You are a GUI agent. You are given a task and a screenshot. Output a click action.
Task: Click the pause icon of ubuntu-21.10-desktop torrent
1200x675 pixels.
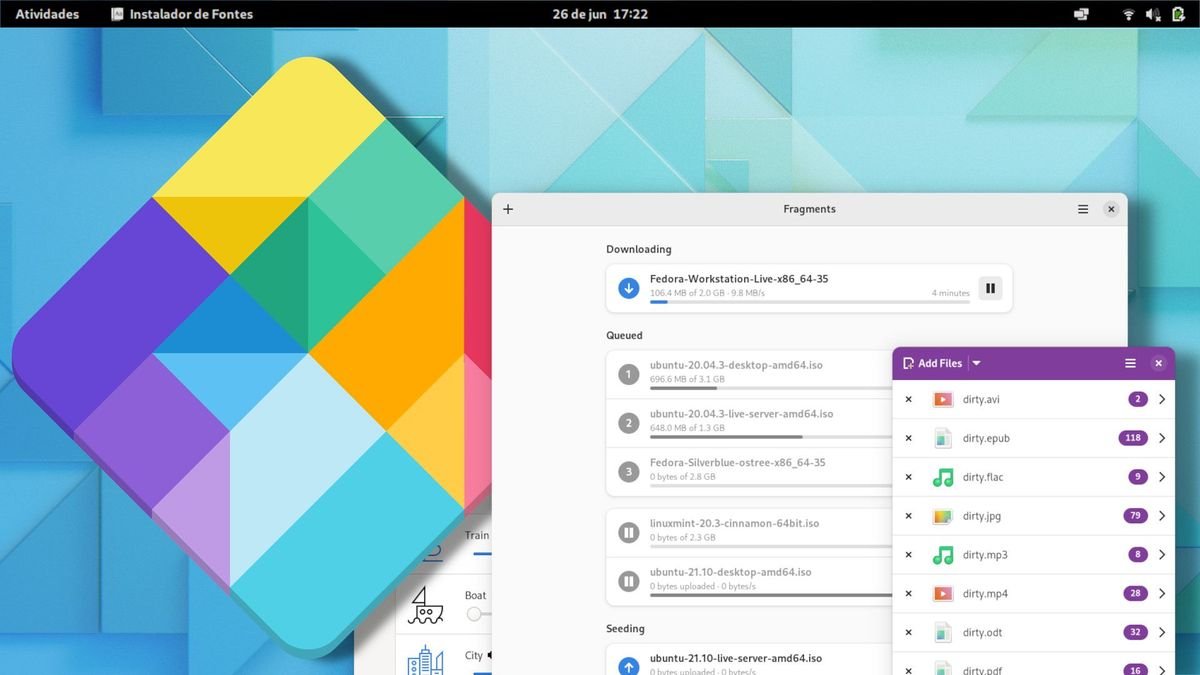629,581
